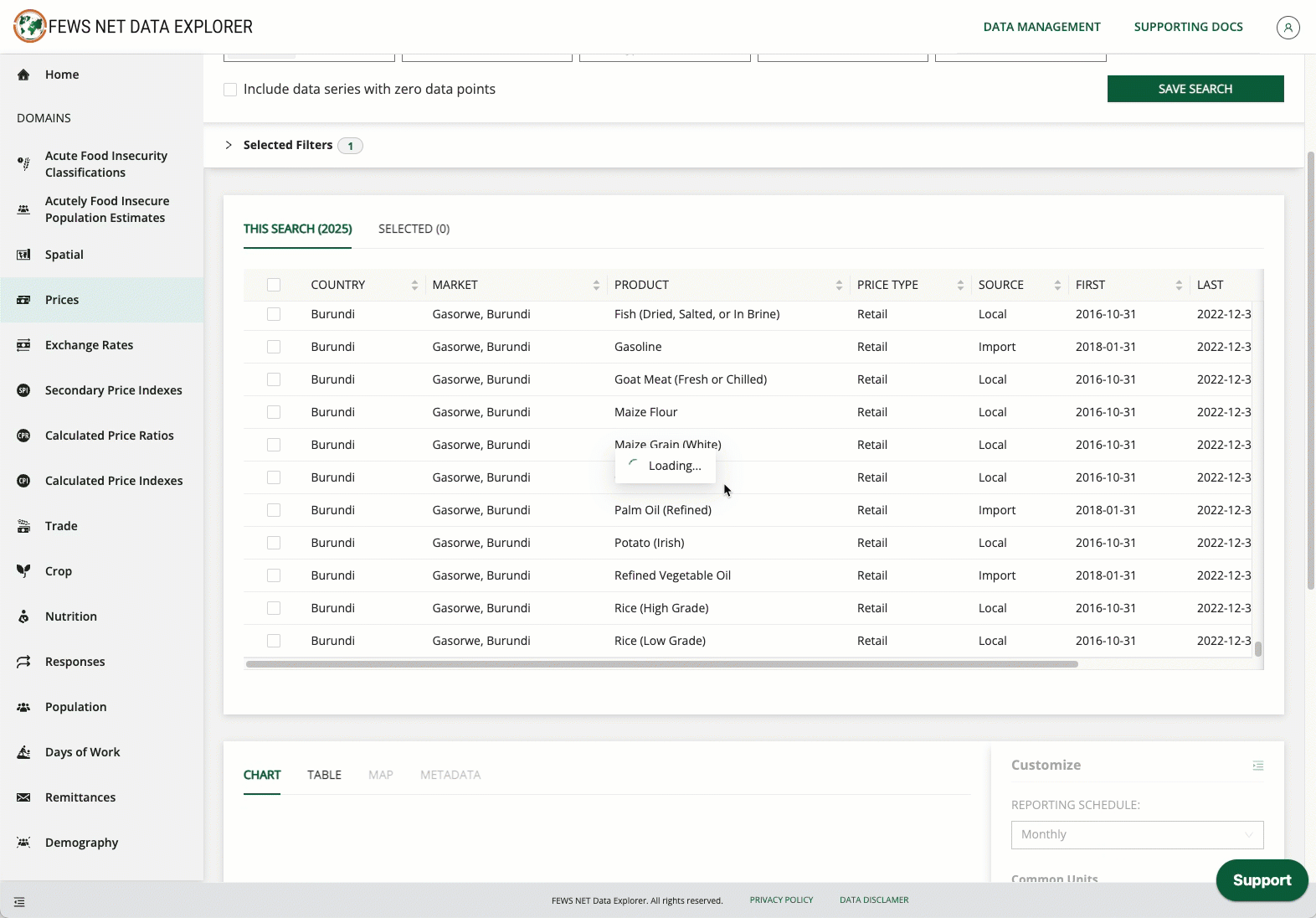Click the table's horizontal scrollbar
1316x918 pixels.
(x=661, y=664)
